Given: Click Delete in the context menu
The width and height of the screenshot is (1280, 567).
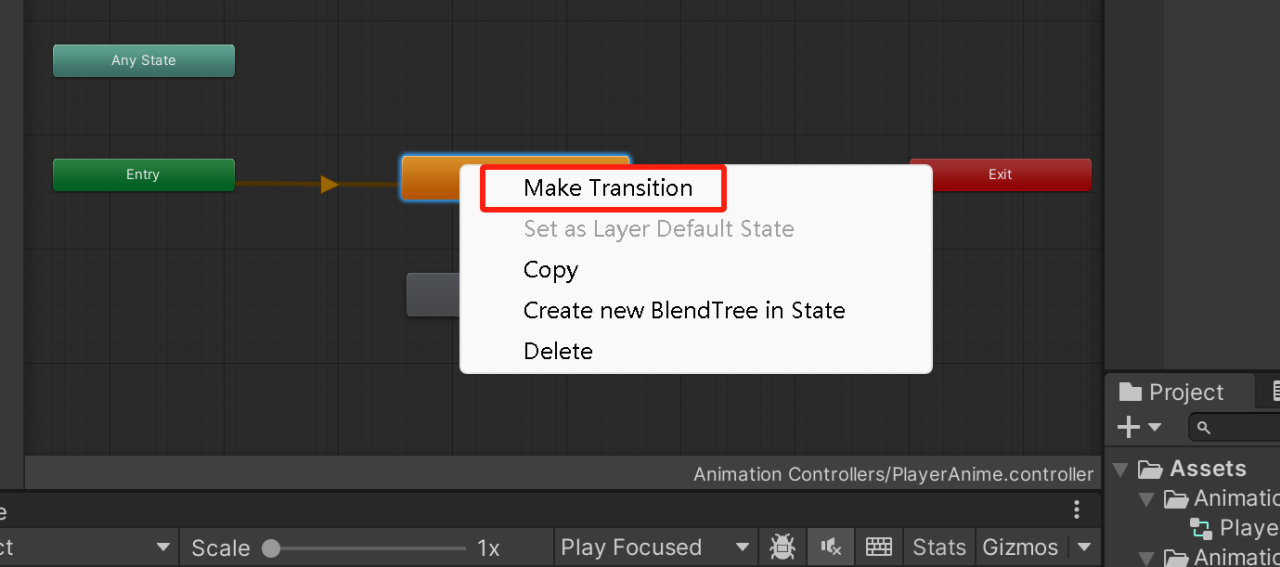Looking at the screenshot, I should [x=558, y=352].
